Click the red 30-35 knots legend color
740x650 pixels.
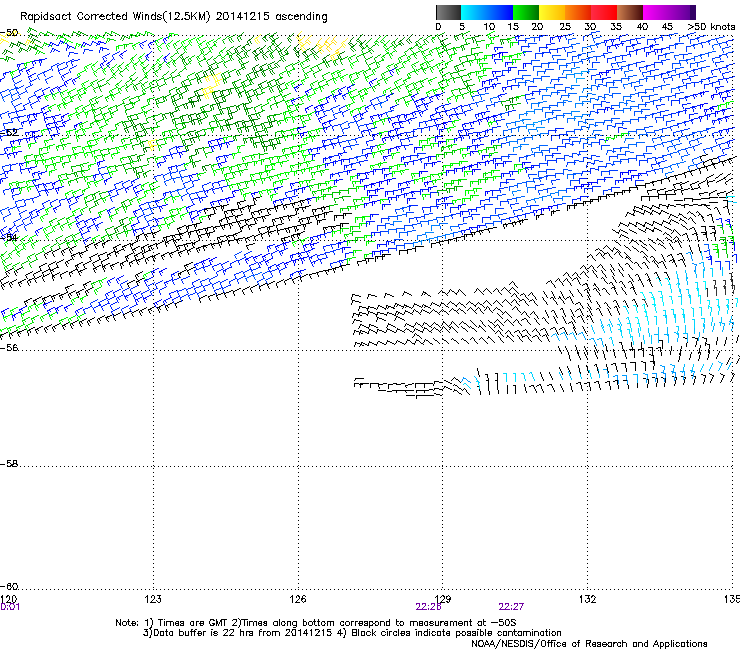[604, 12]
